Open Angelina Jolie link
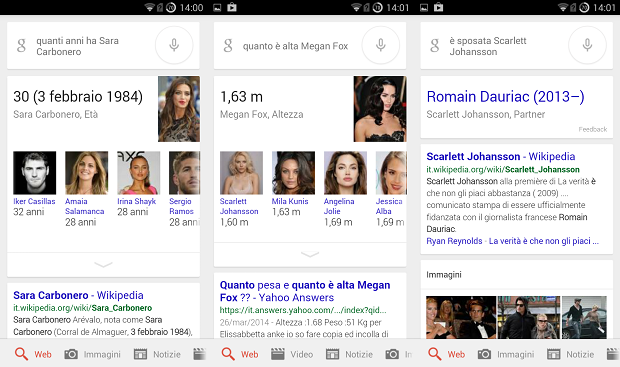 tap(339, 206)
